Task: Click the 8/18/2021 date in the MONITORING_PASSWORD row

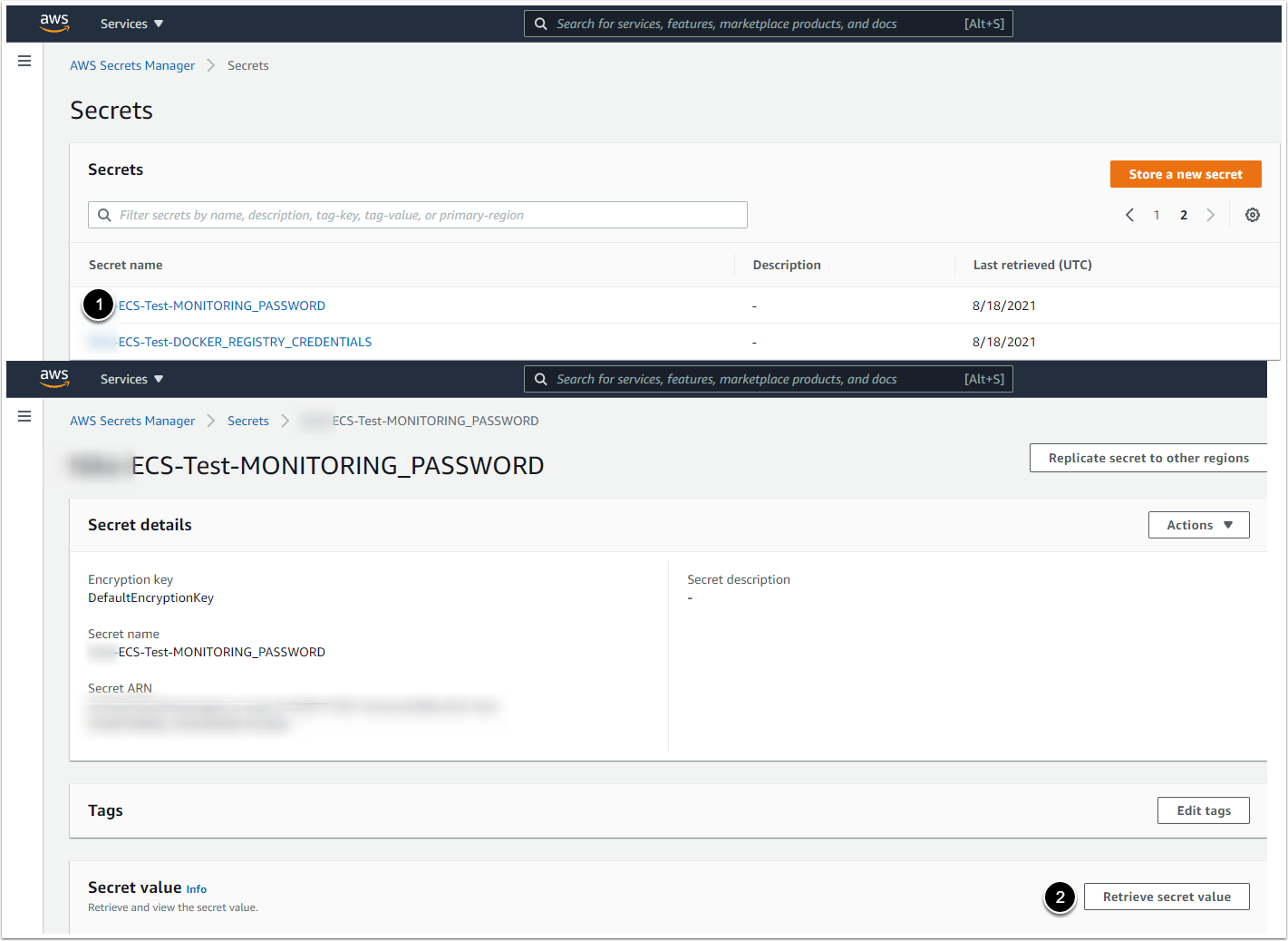Action: pos(1004,306)
